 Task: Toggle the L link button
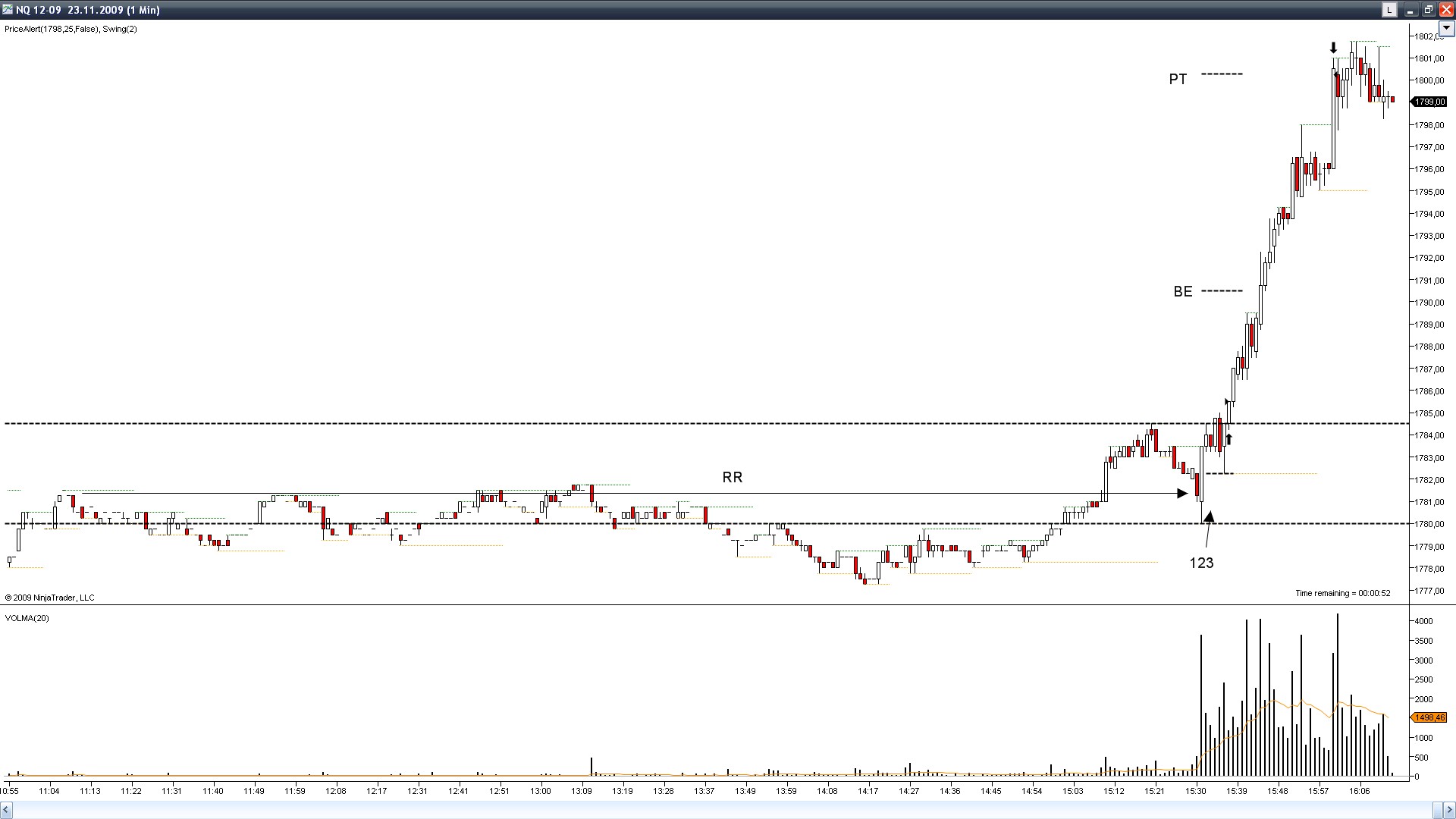pyautogui.click(x=1389, y=10)
